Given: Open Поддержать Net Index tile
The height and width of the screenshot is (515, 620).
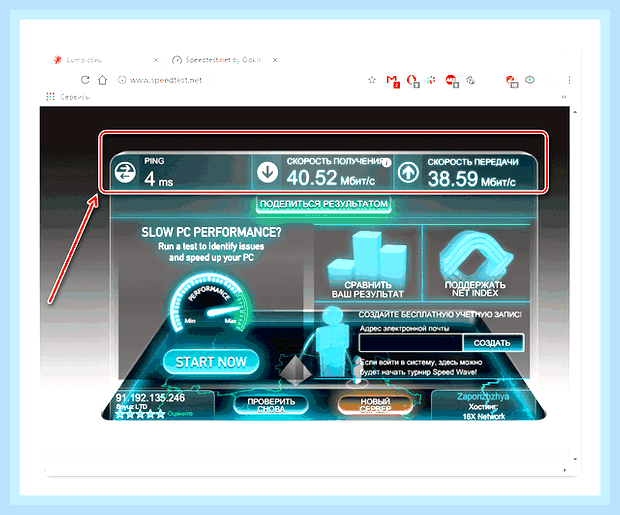Looking at the screenshot, I should [475, 263].
